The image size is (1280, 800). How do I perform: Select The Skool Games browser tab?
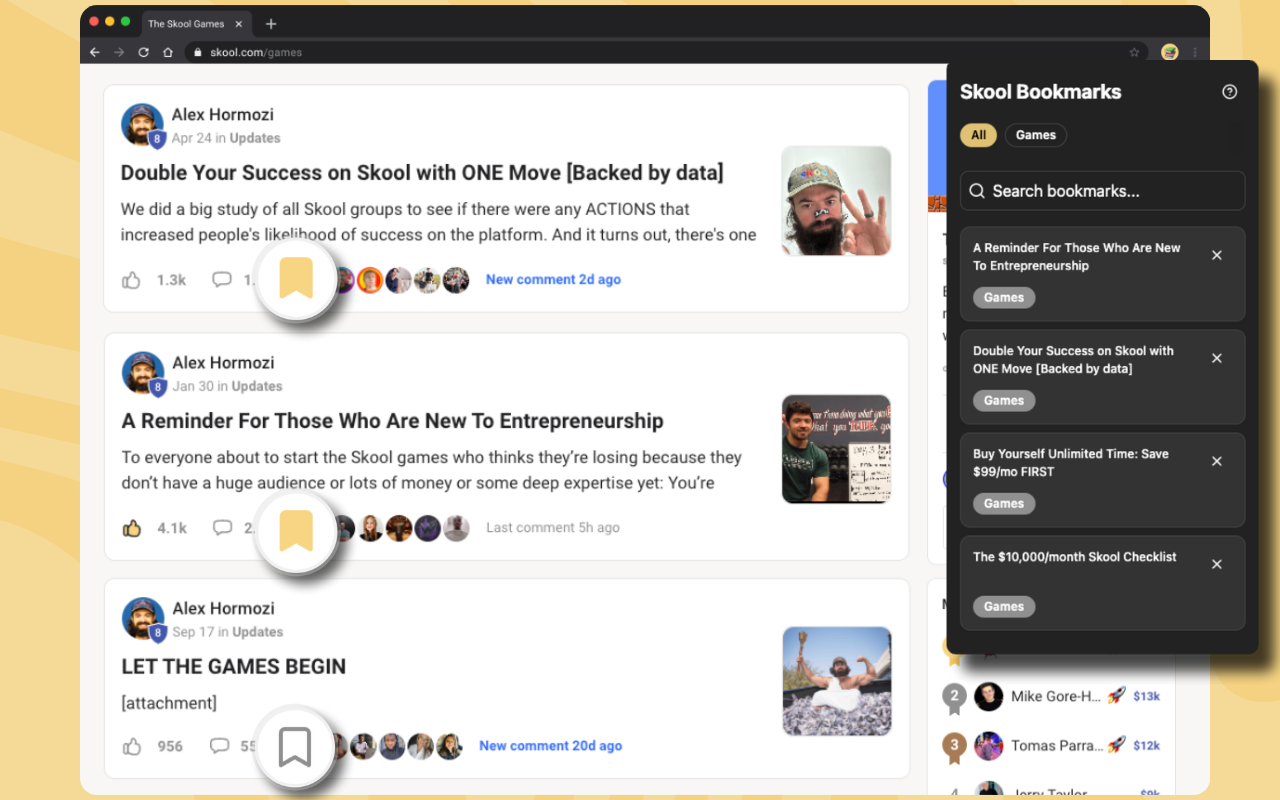click(196, 23)
